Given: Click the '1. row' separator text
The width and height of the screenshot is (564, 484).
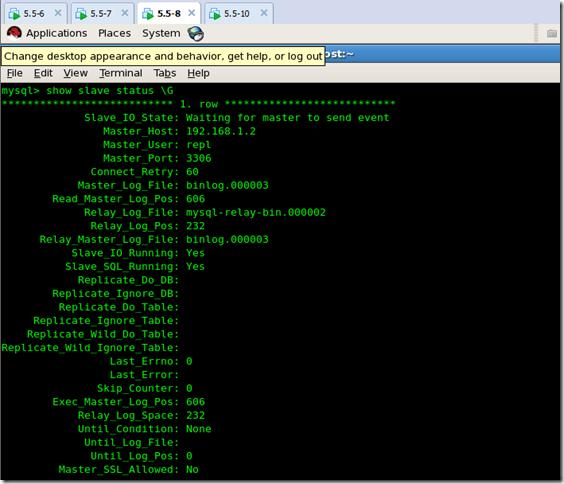Looking at the screenshot, I should (199, 104).
